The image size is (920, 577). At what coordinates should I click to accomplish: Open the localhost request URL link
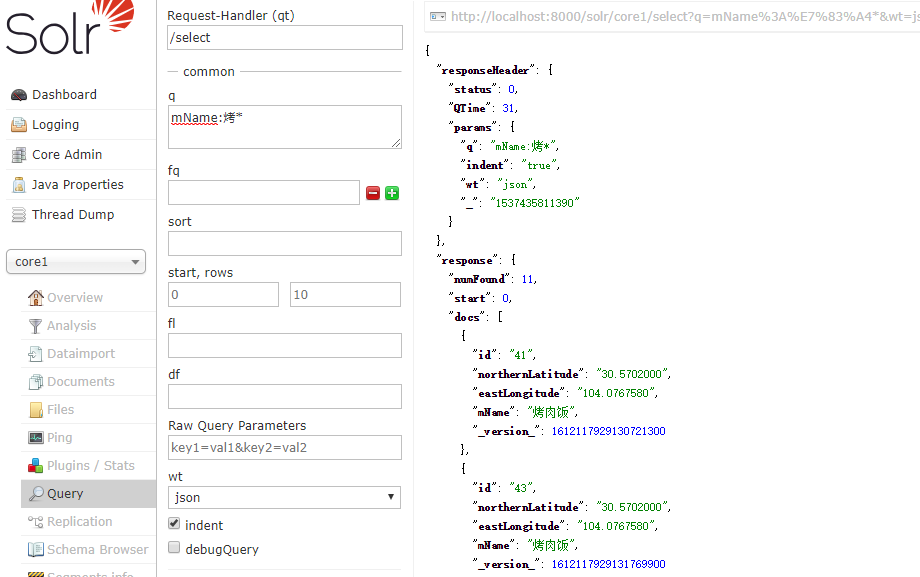(685, 16)
